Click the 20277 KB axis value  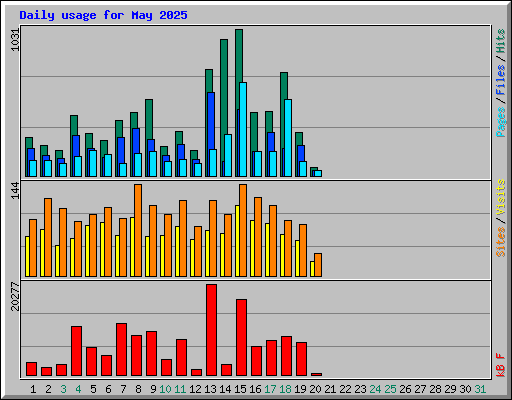tap(15, 296)
